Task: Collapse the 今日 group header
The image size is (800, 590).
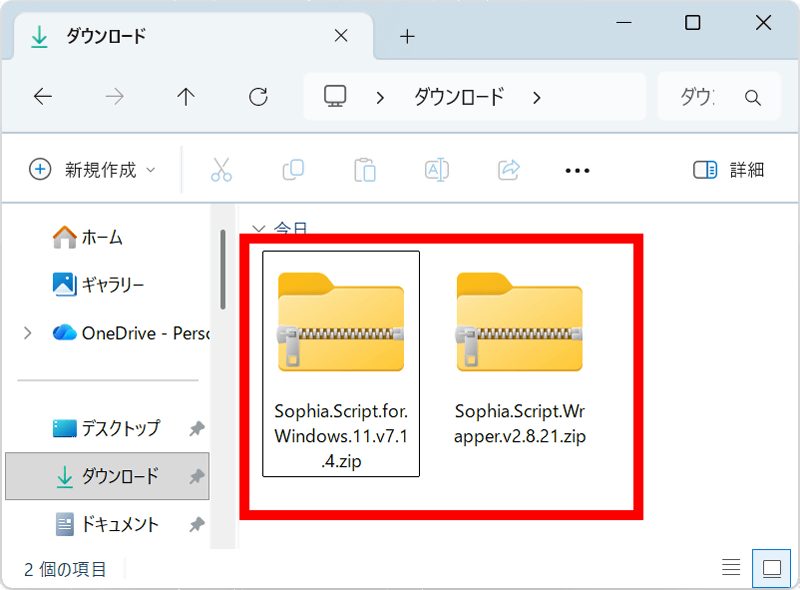Action: 260,229
